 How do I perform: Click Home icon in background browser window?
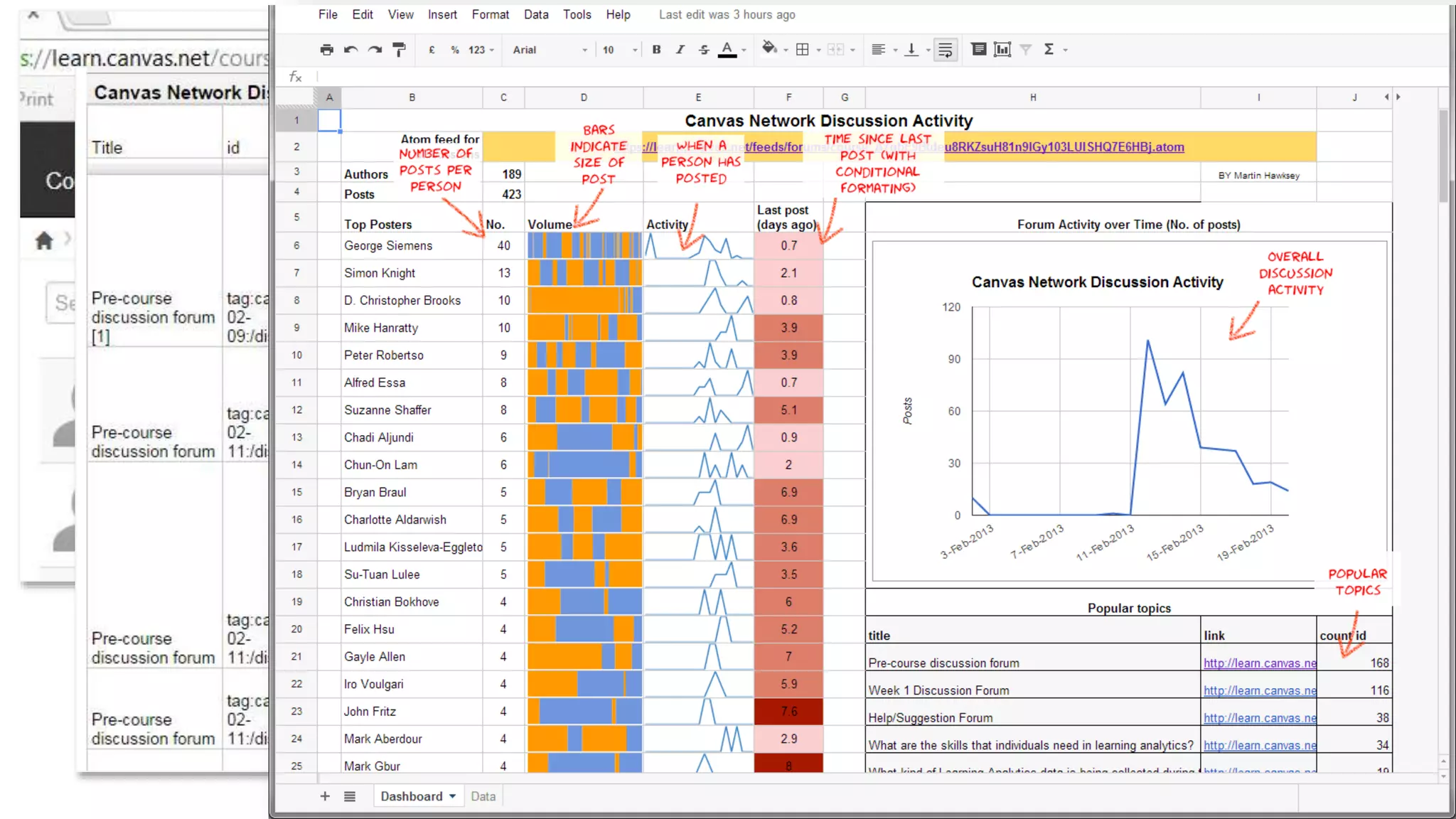pos(43,241)
